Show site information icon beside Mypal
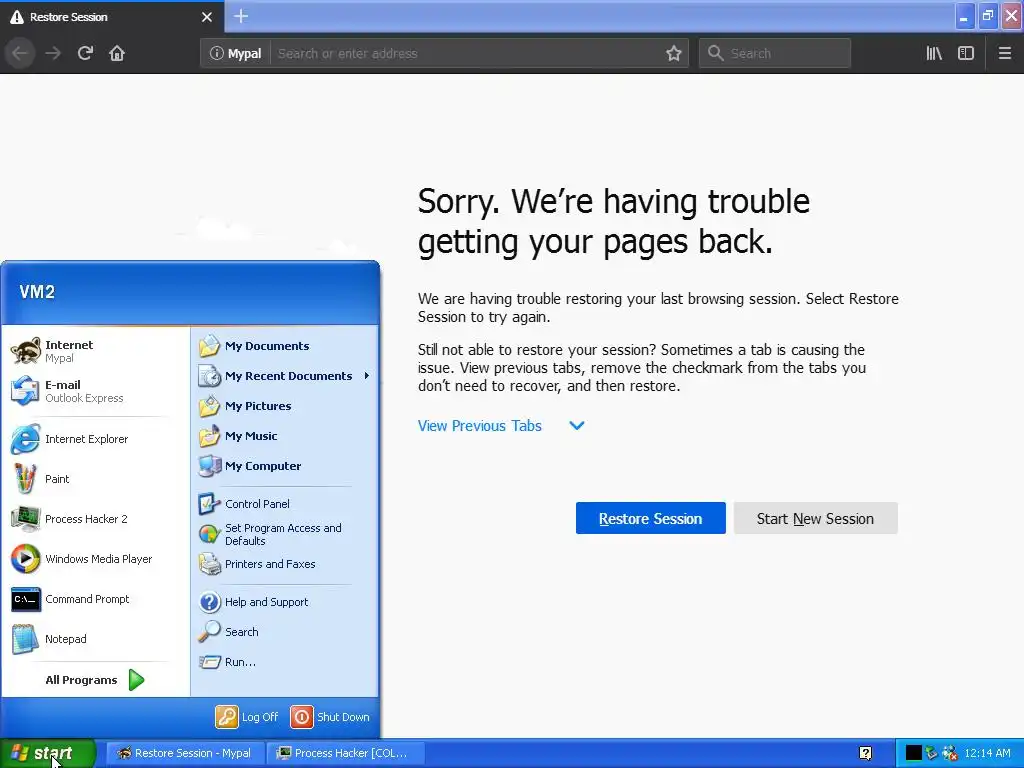Viewport: 1024px width, 768px height. 217,54
